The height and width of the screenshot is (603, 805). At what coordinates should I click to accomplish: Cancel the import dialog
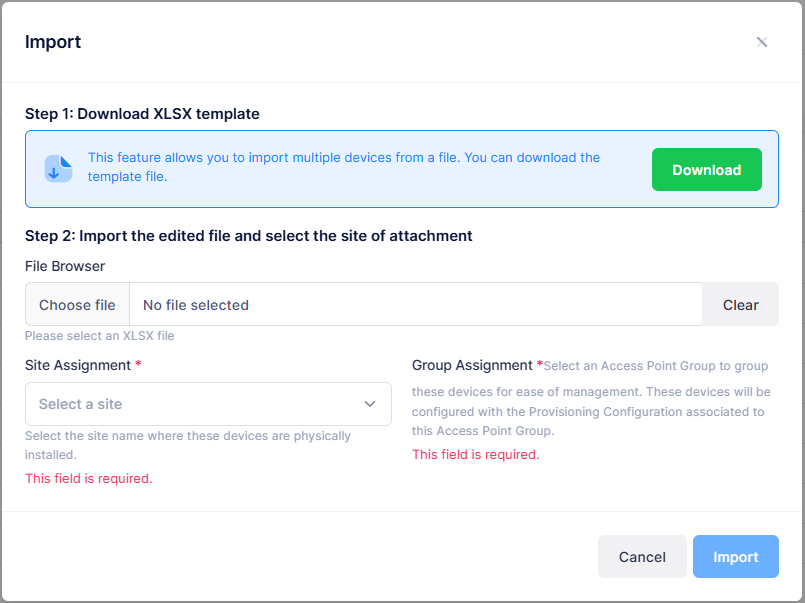(642, 557)
